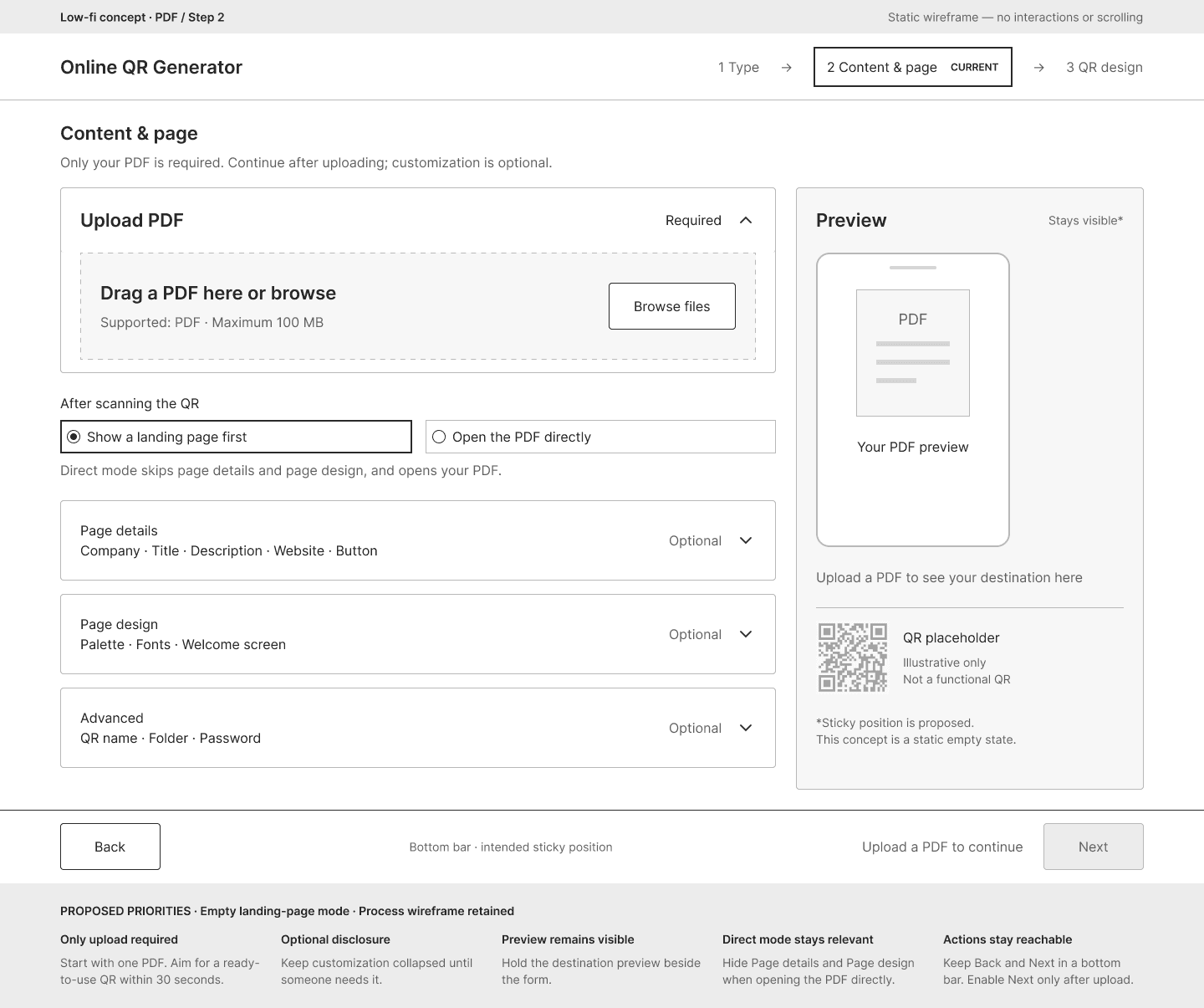Click the 'Stays visible*' note

[x=1086, y=220]
